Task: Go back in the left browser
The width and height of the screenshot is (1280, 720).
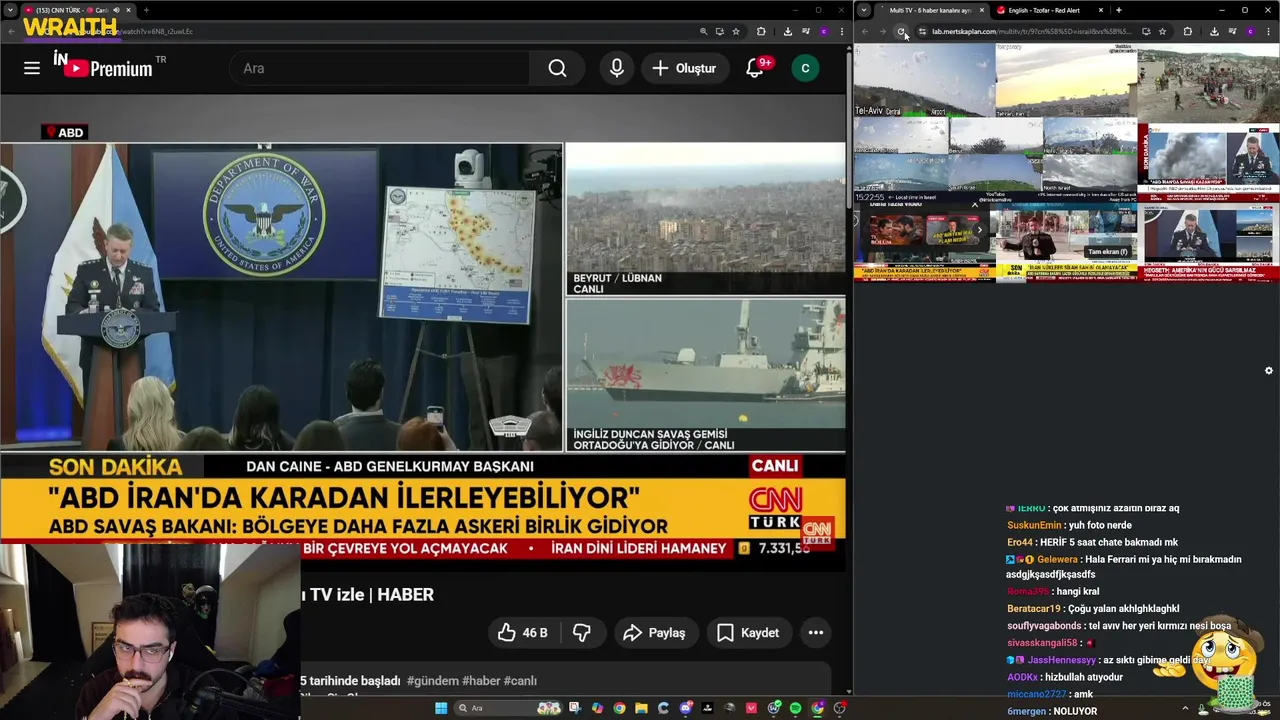Action: tap(11, 31)
